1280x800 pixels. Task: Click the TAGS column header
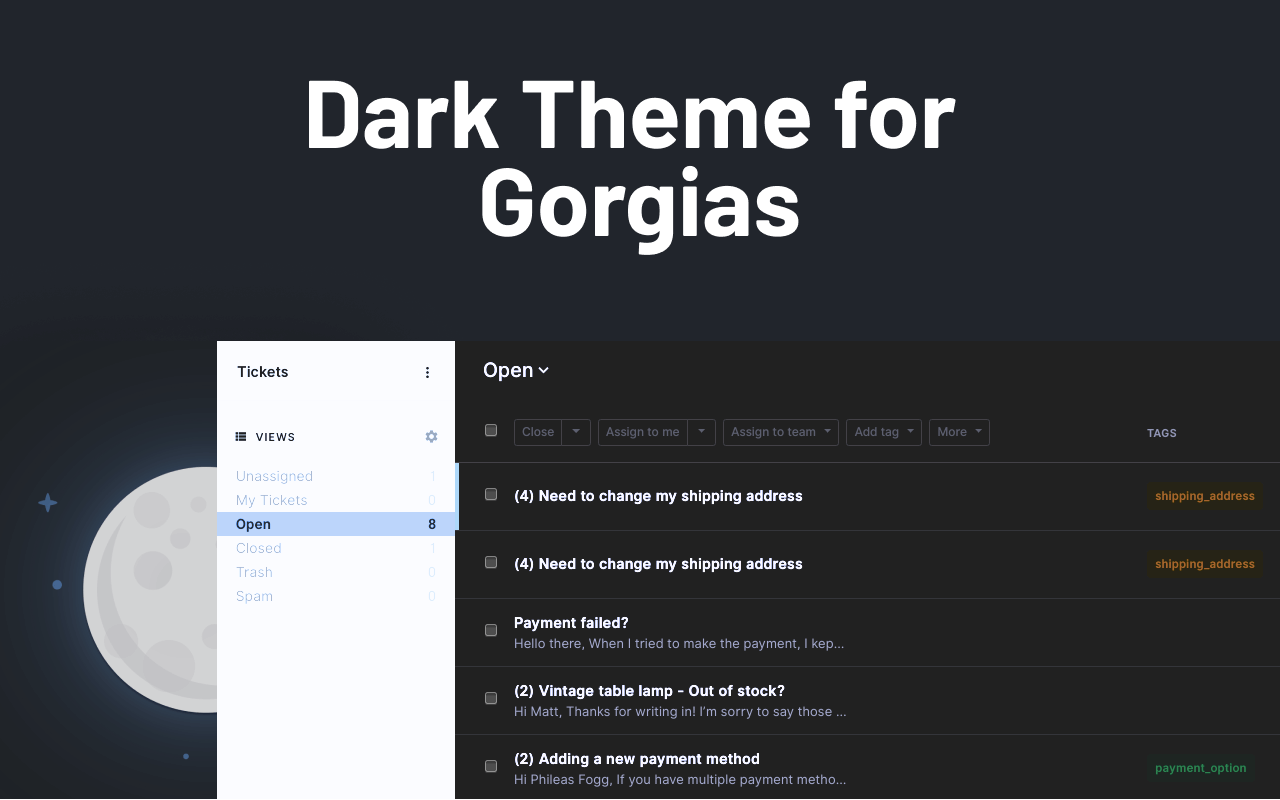click(x=1162, y=433)
